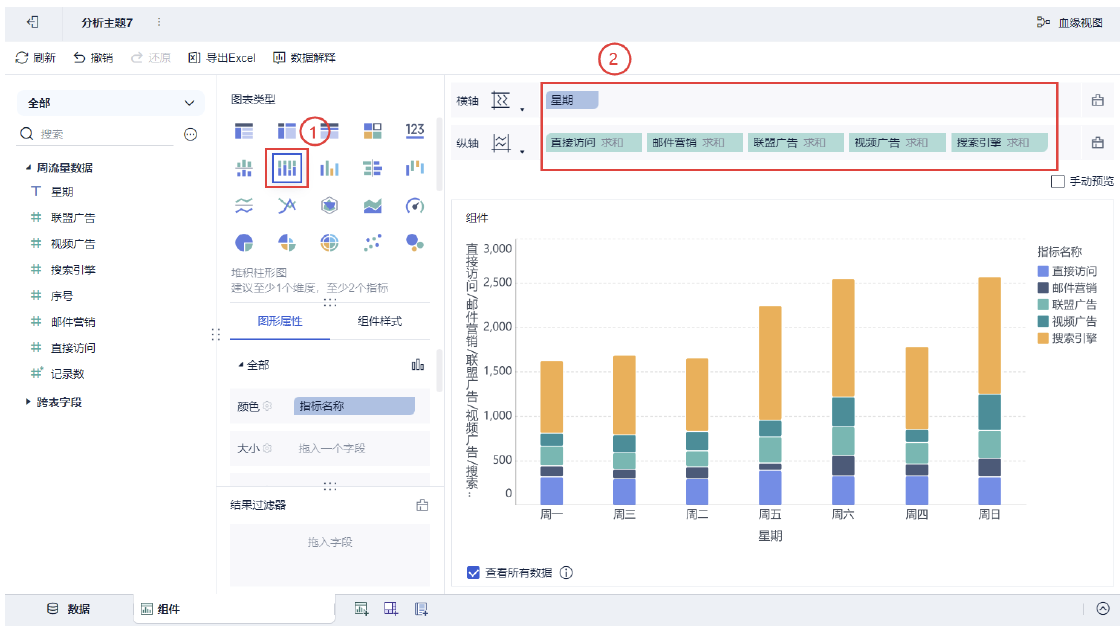Open the 全部 dataset dropdown
This screenshot has width=1120, height=626.
coord(111,103)
